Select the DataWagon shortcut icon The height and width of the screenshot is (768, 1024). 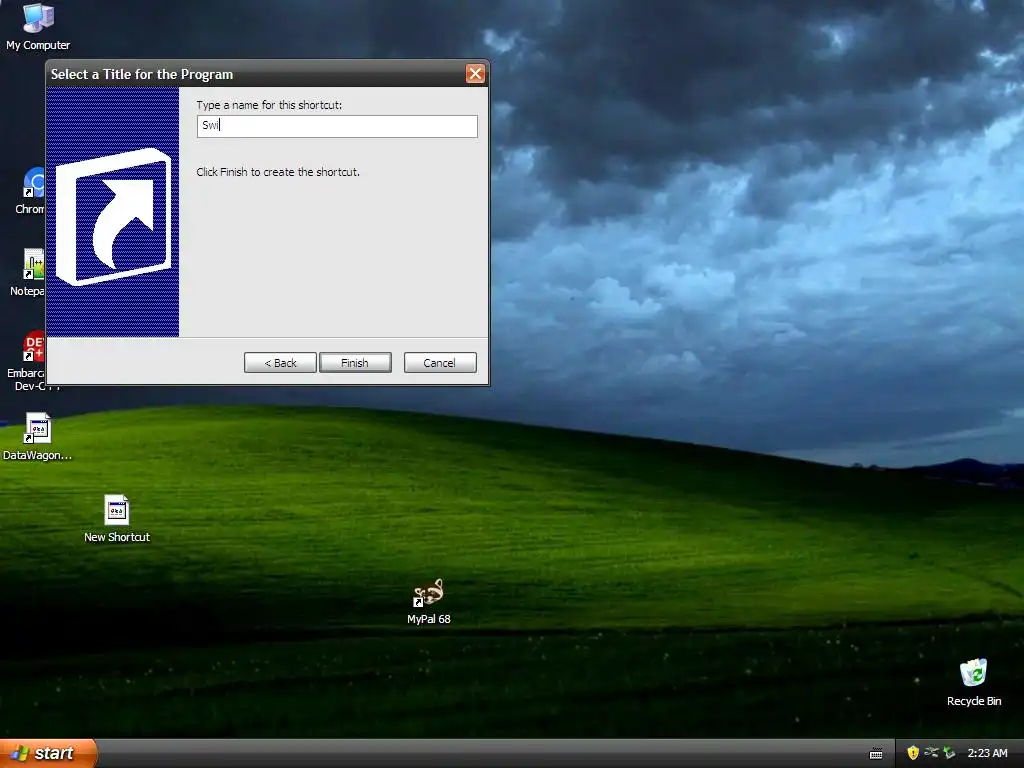[x=37, y=436]
